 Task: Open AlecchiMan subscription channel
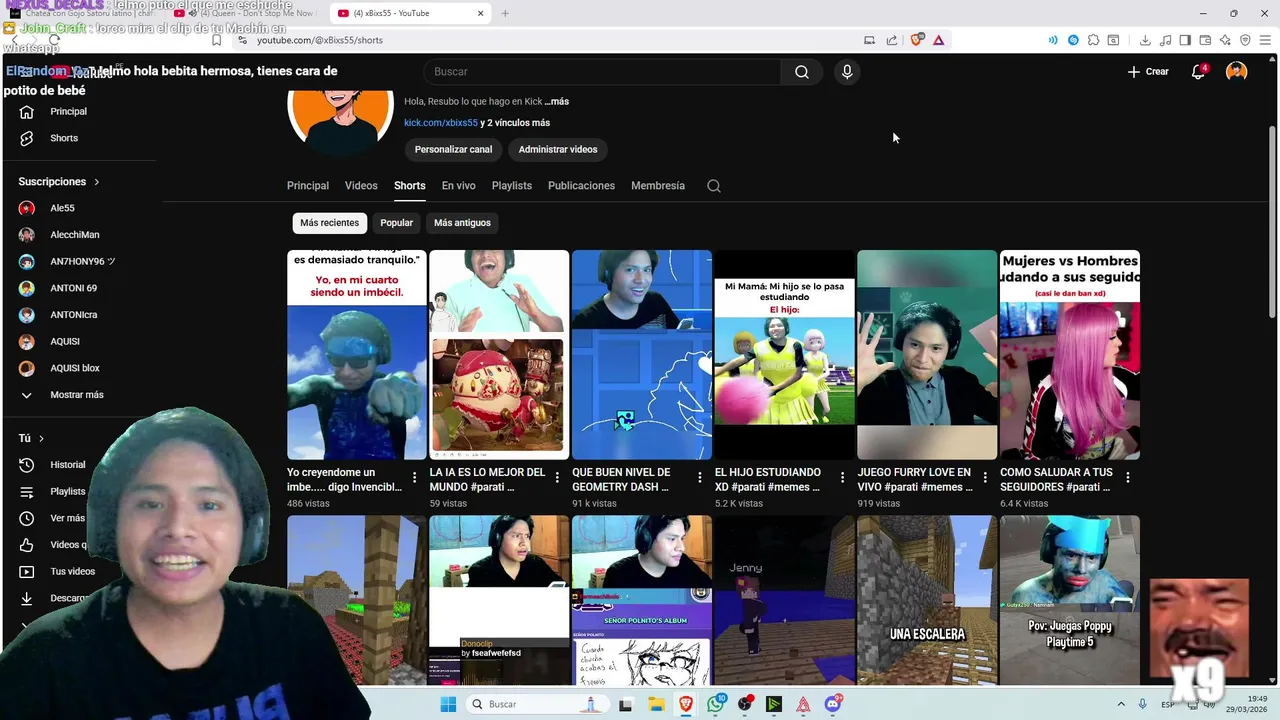tap(75, 235)
